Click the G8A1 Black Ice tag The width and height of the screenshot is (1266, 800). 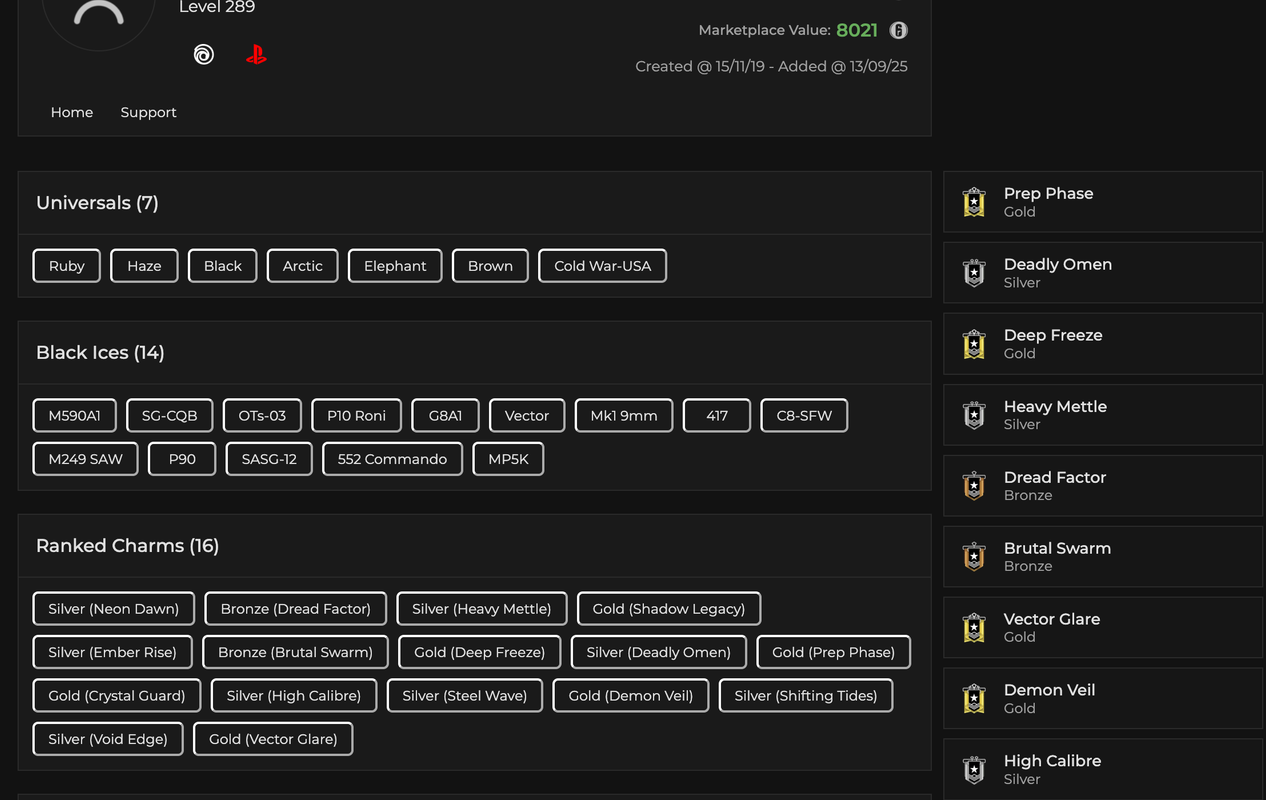(x=445, y=416)
